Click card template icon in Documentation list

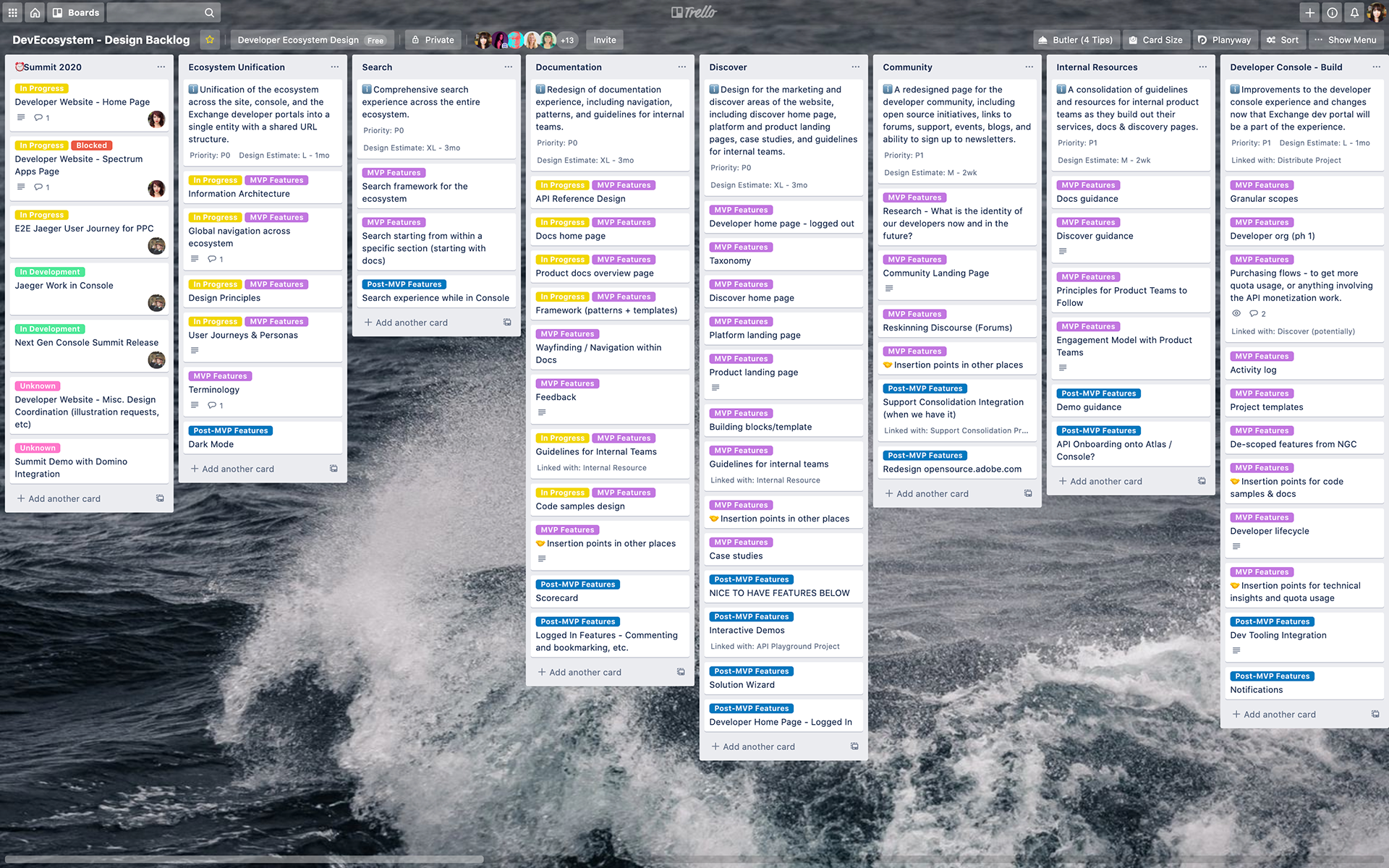pyautogui.click(x=681, y=672)
